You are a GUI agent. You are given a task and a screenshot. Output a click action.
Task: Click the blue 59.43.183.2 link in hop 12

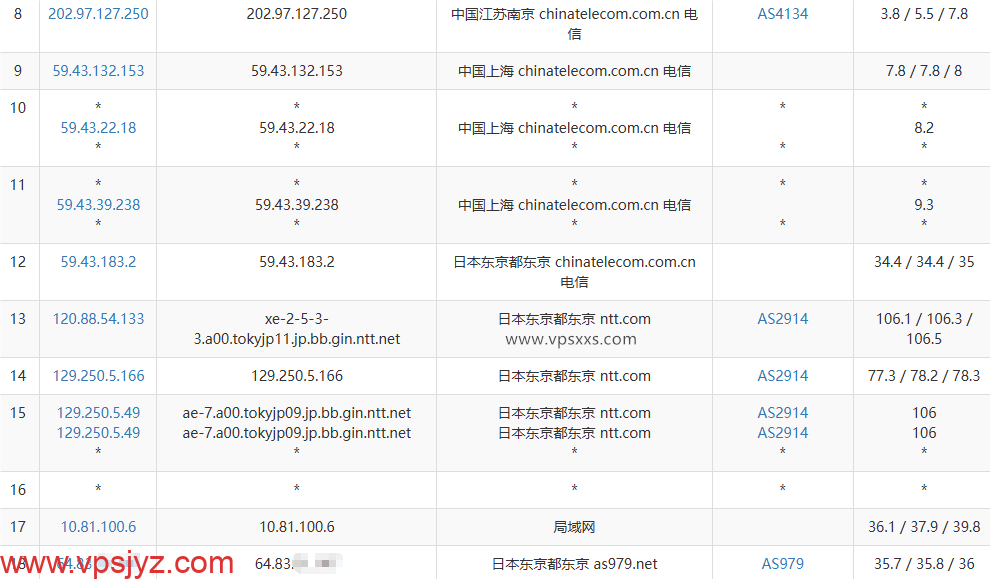tap(98, 261)
